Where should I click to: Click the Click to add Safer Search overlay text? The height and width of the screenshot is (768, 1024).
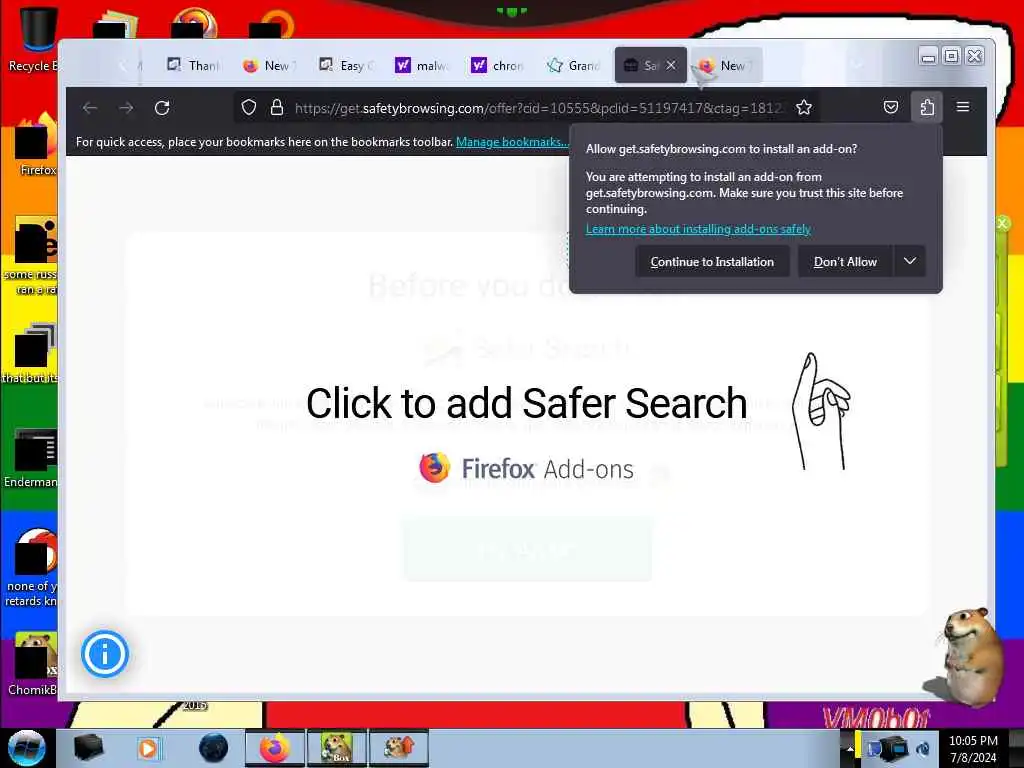tap(526, 403)
